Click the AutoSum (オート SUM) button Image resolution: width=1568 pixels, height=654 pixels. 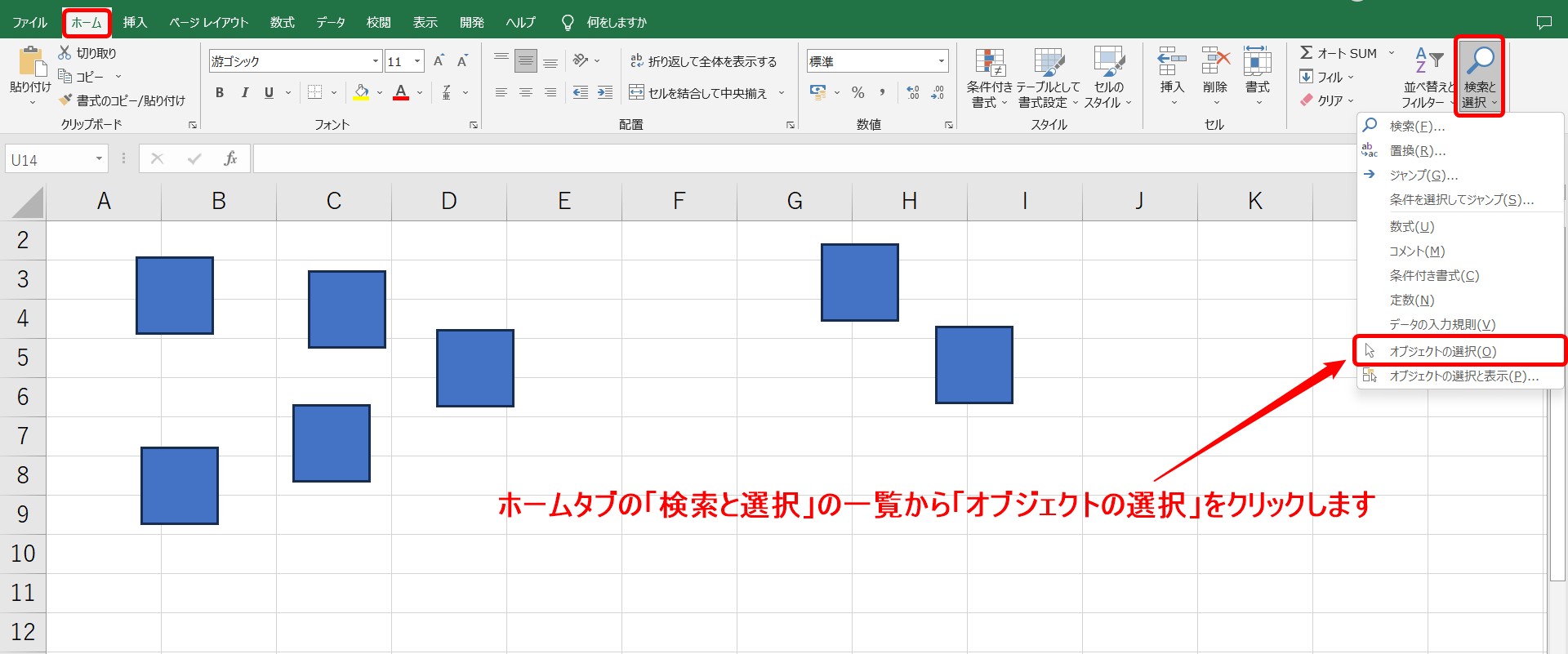click(x=1338, y=53)
